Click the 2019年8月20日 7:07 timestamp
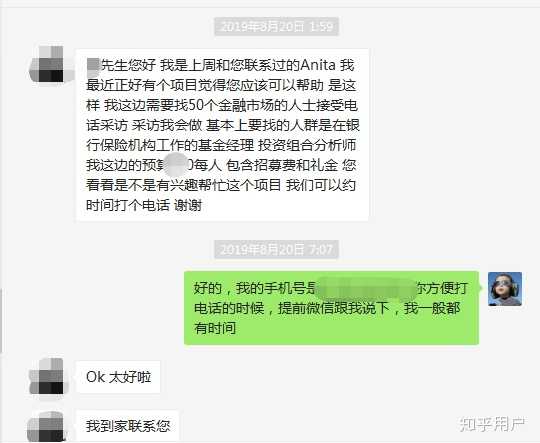 pos(277,249)
